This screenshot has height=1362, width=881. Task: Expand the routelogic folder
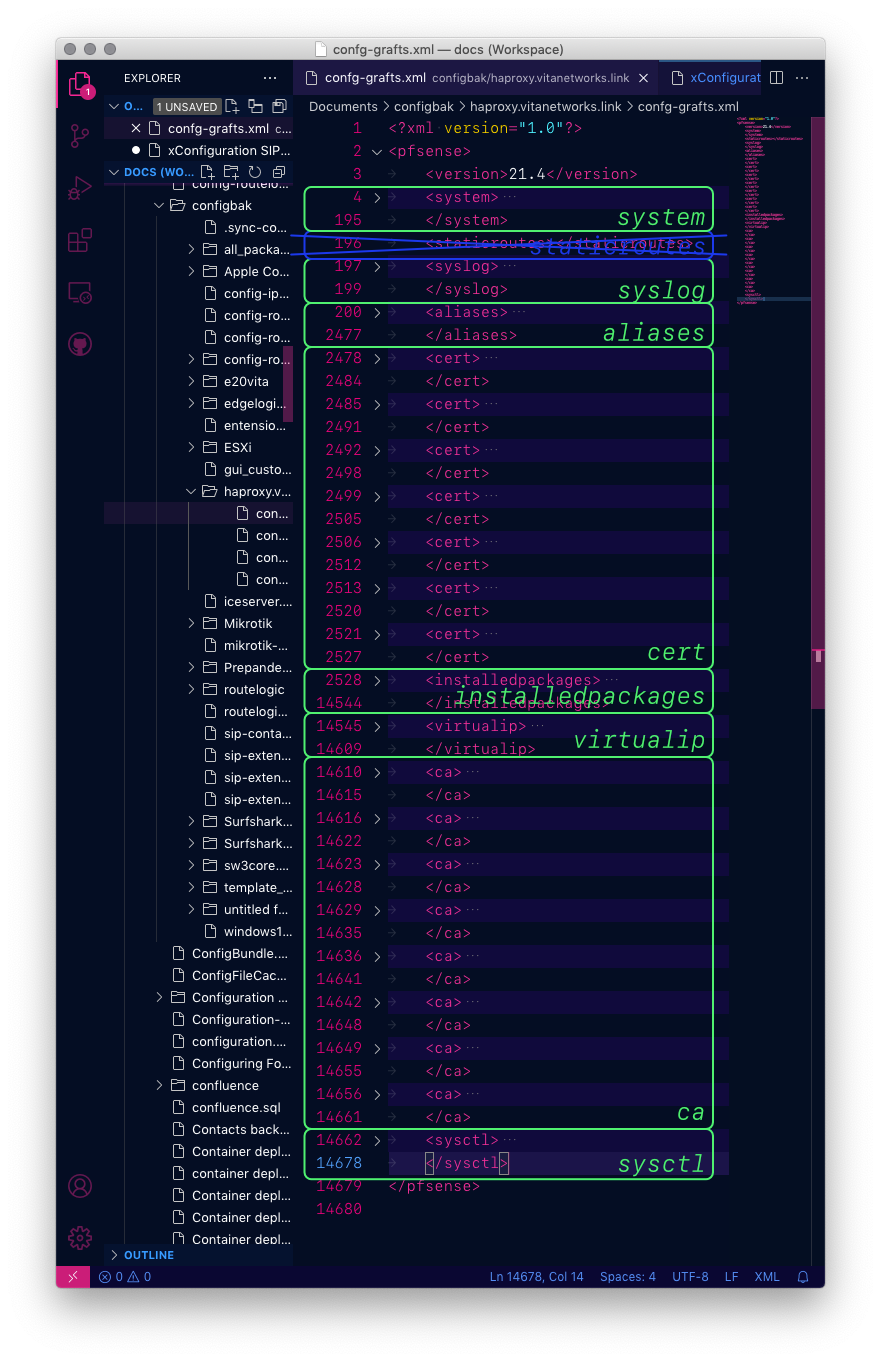click(x=191, y=690)
